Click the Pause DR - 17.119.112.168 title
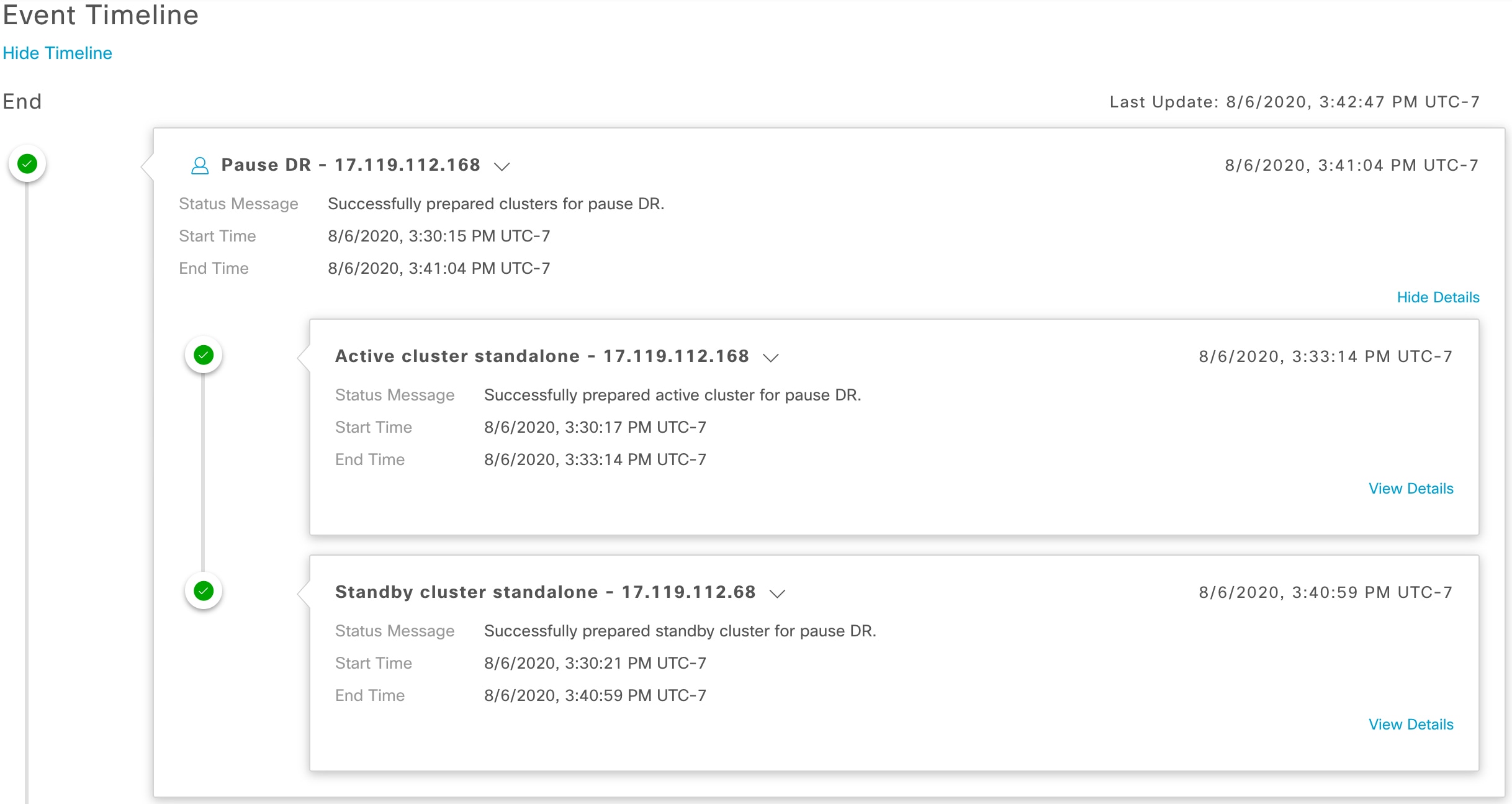The image size is (1512, 804). [x=351, y=165]
